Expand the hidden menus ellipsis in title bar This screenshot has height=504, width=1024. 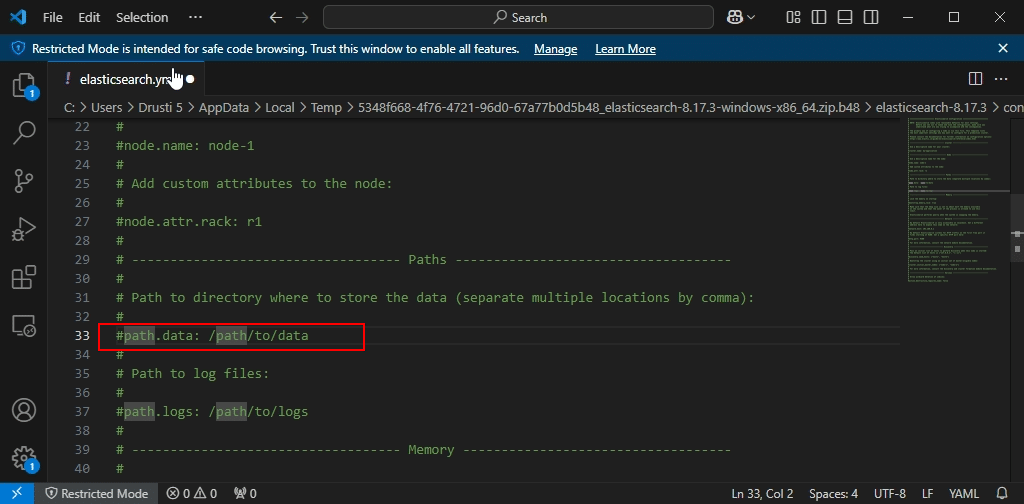click(195, 17)
